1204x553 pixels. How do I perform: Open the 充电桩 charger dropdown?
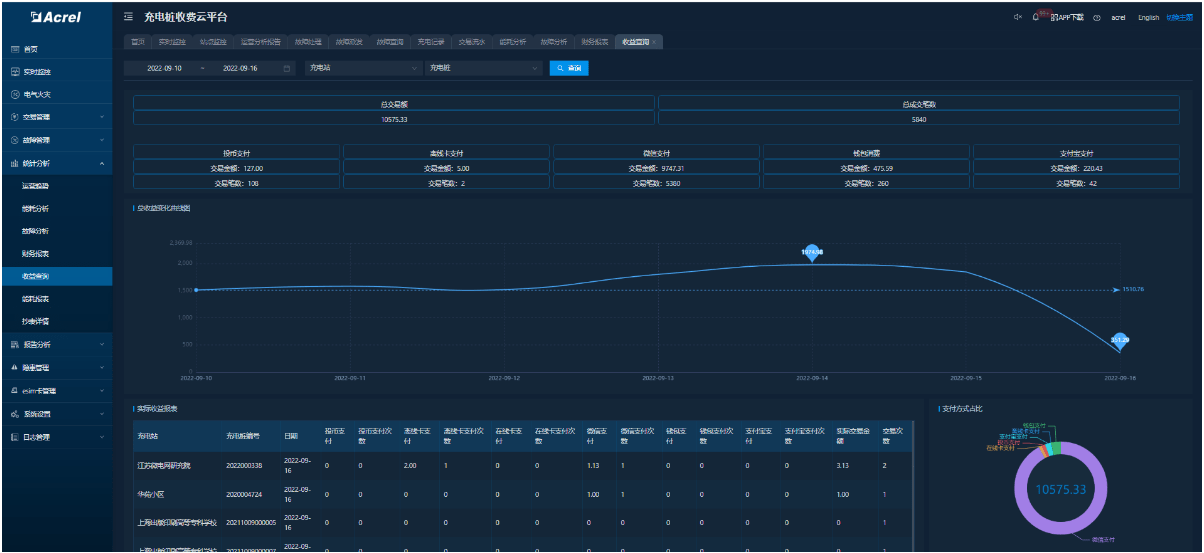(483, 68)
